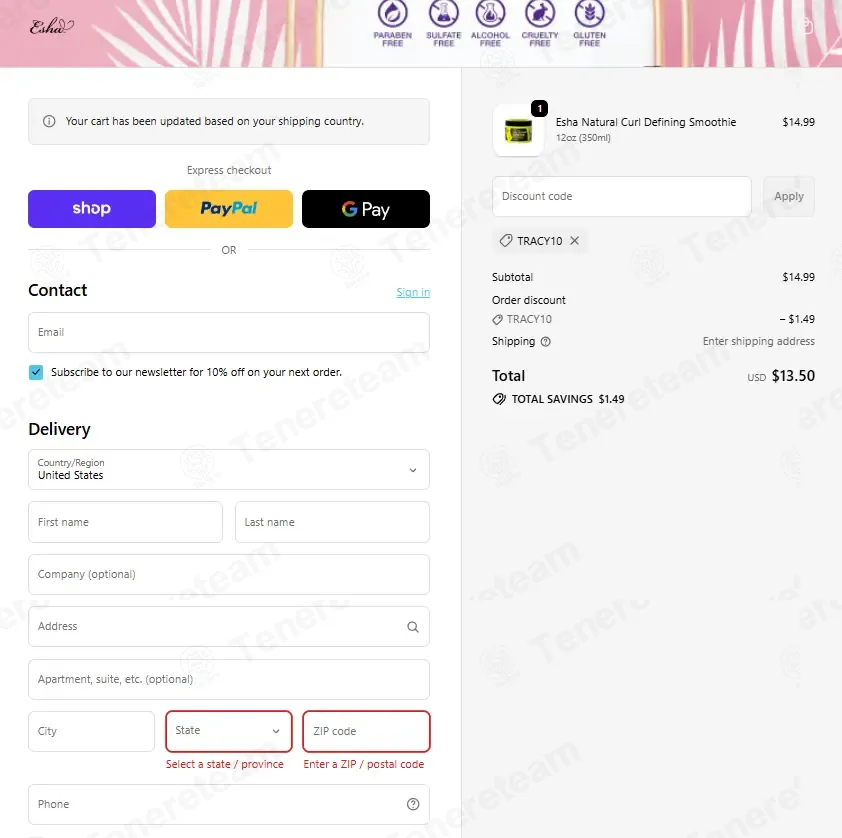Viewport: 842px width, 838px height.
Task: Remove the TRACY10 discount code tag
Action: 575,241
